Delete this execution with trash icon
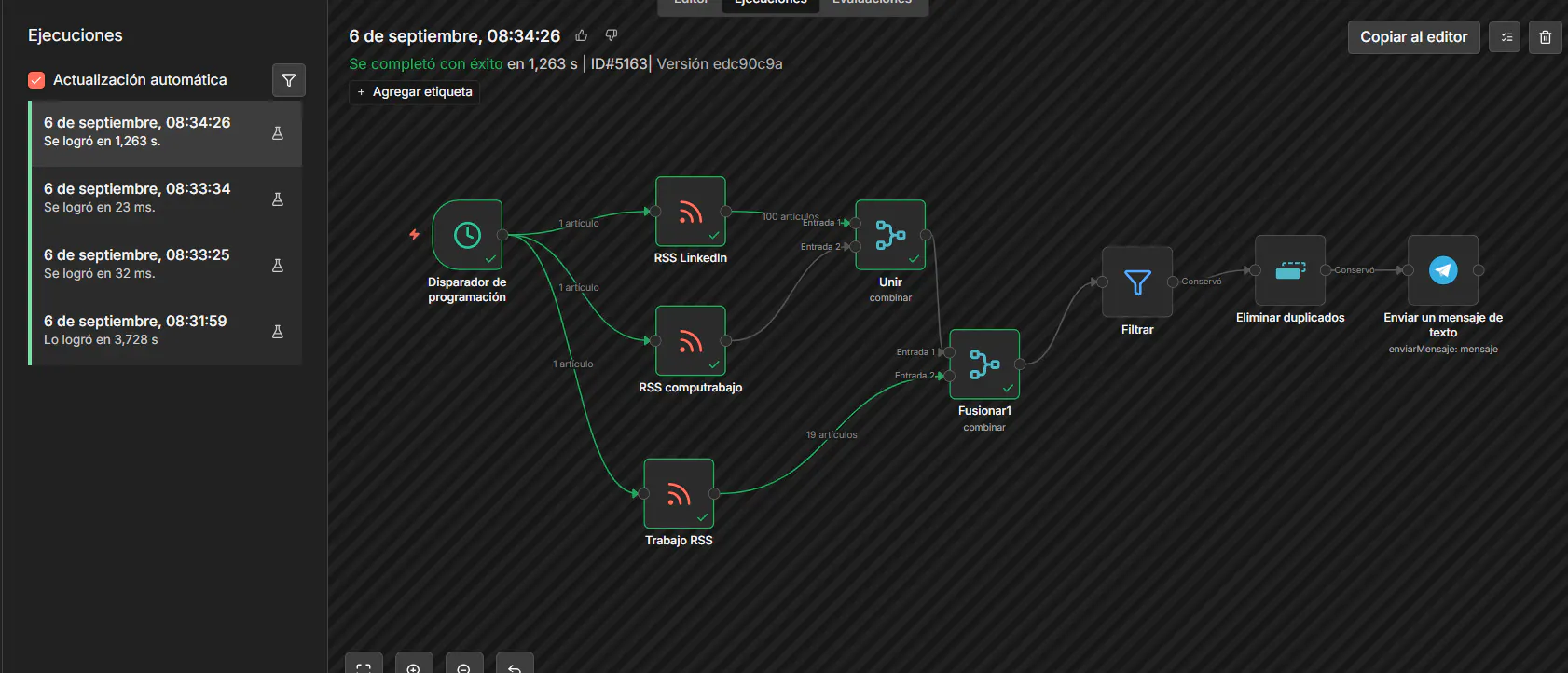Viewport: 1568px width, 673px height. (x=1546, y=37)
